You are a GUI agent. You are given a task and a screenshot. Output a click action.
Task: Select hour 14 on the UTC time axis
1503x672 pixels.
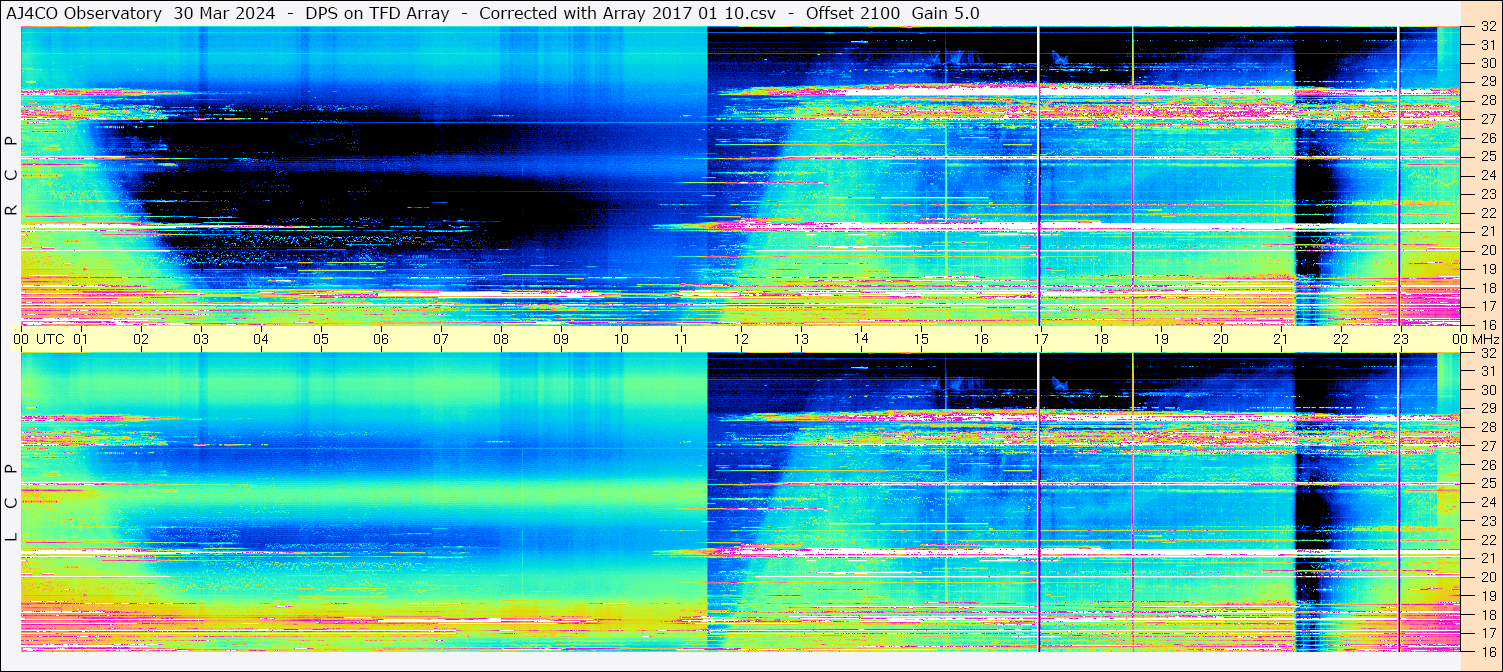[861, 338]
